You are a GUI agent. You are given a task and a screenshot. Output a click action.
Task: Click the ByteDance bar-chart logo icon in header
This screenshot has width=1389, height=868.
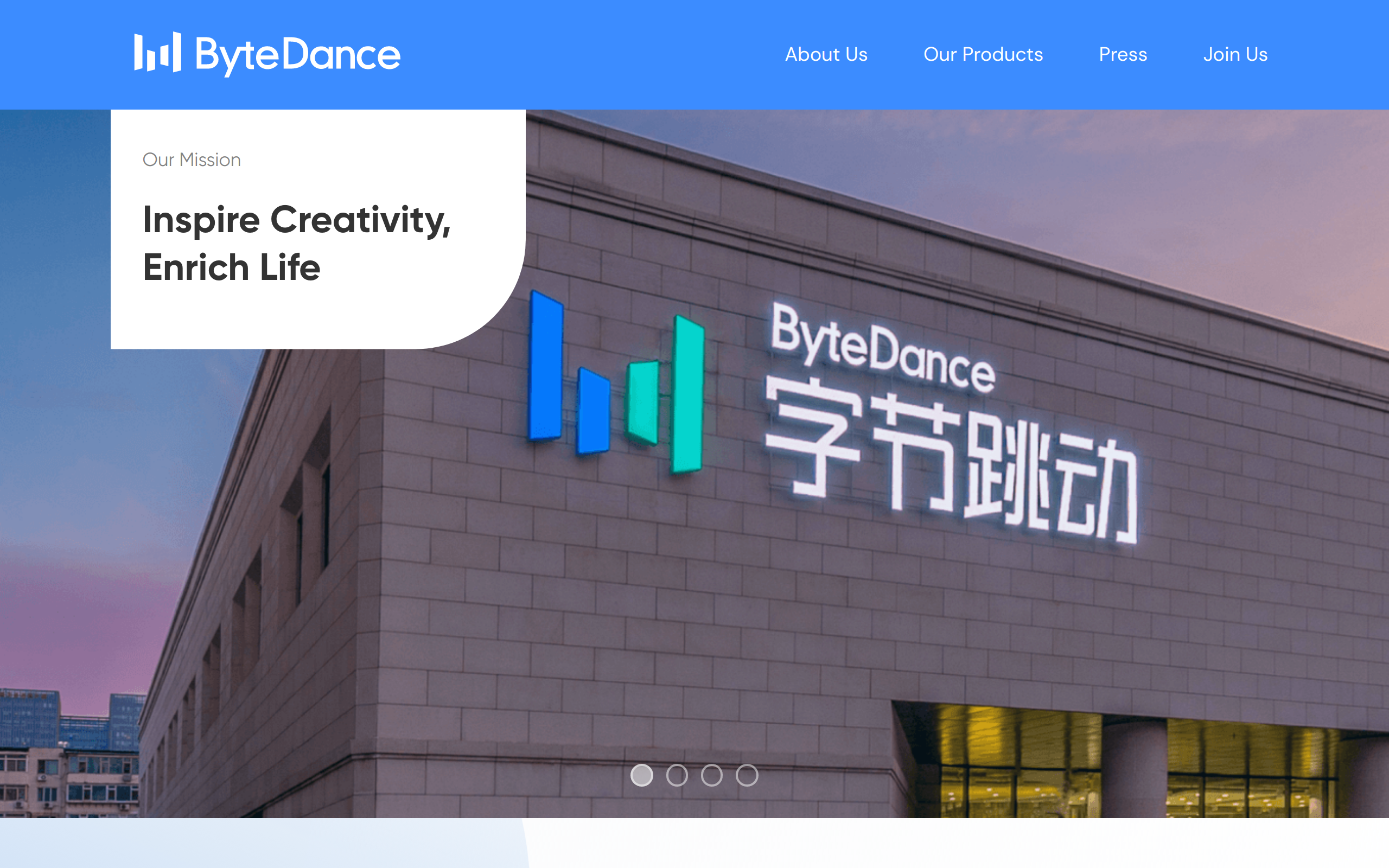pos(157,53)
